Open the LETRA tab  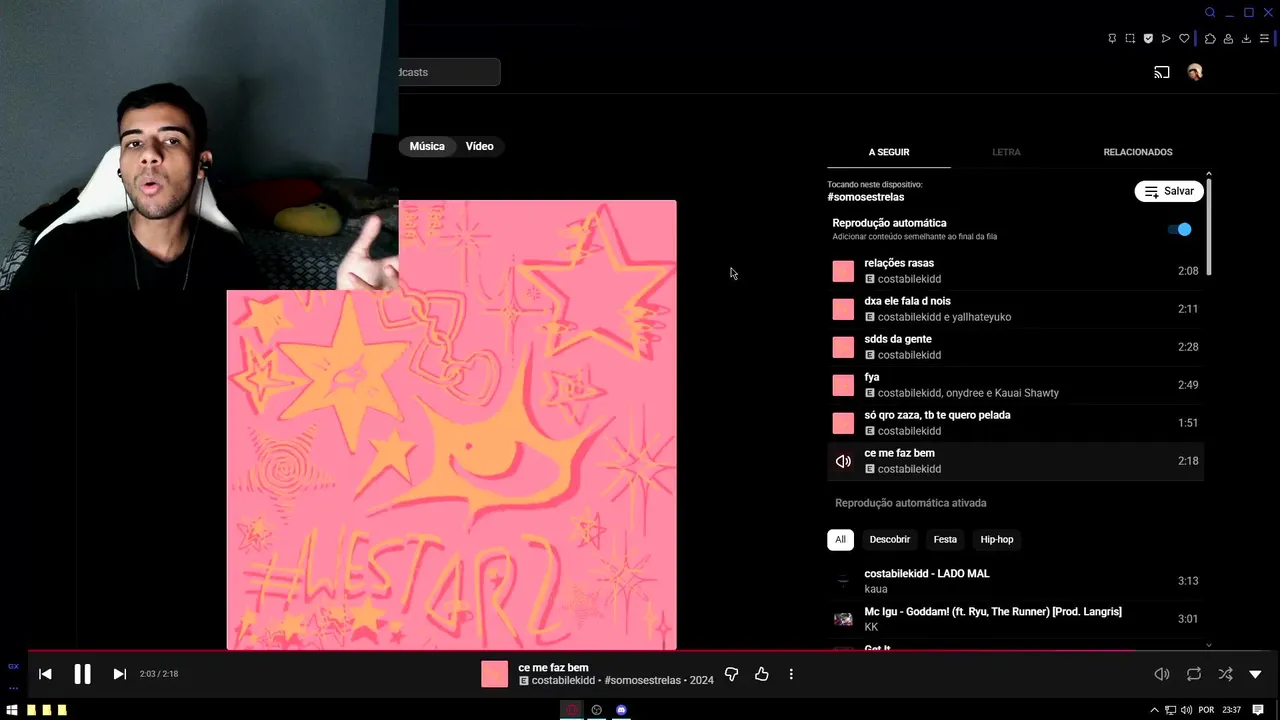(1006, 152)
